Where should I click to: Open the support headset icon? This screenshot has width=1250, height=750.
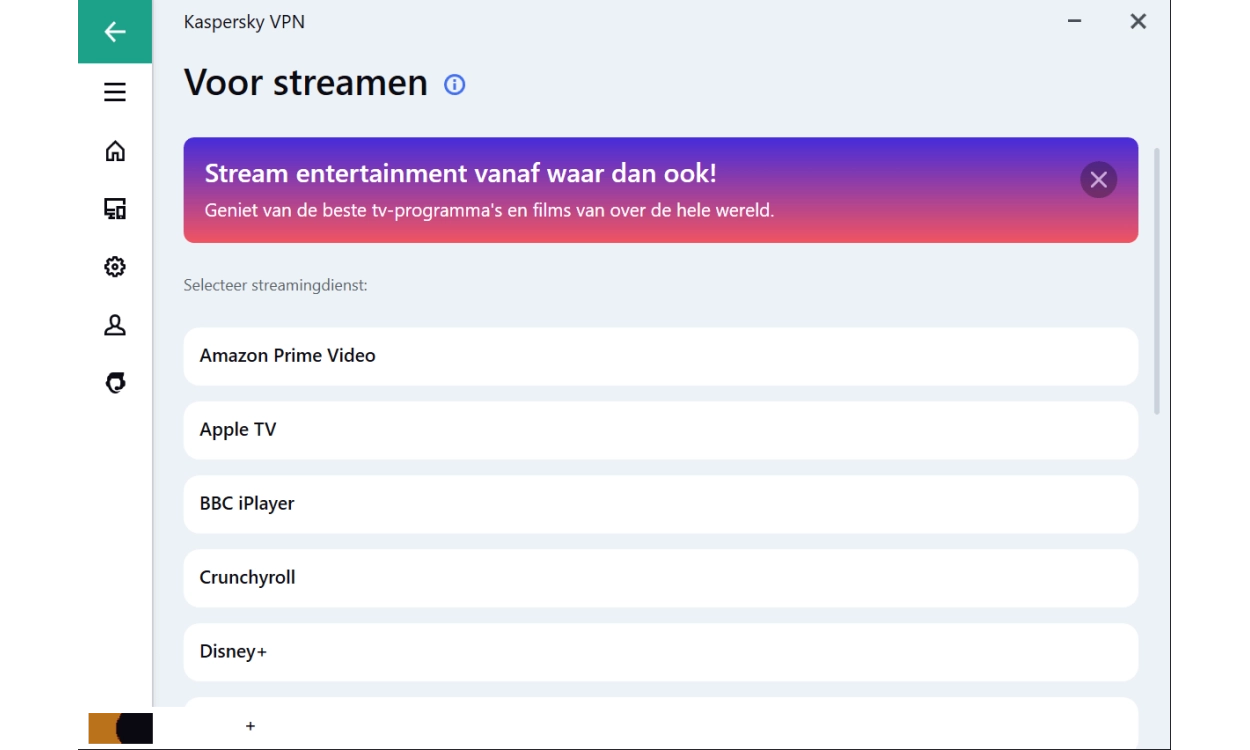115,383
